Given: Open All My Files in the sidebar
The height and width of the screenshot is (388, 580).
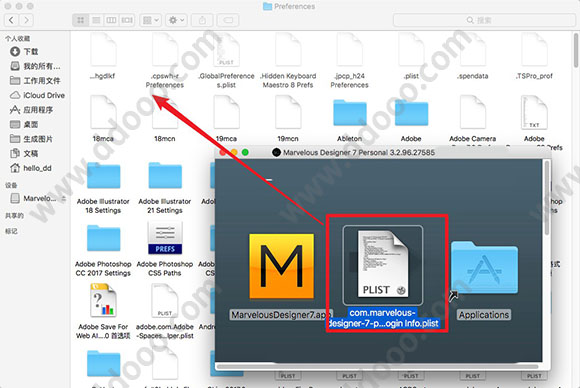Looking at the screenshot, I should (x=35, y=66).
